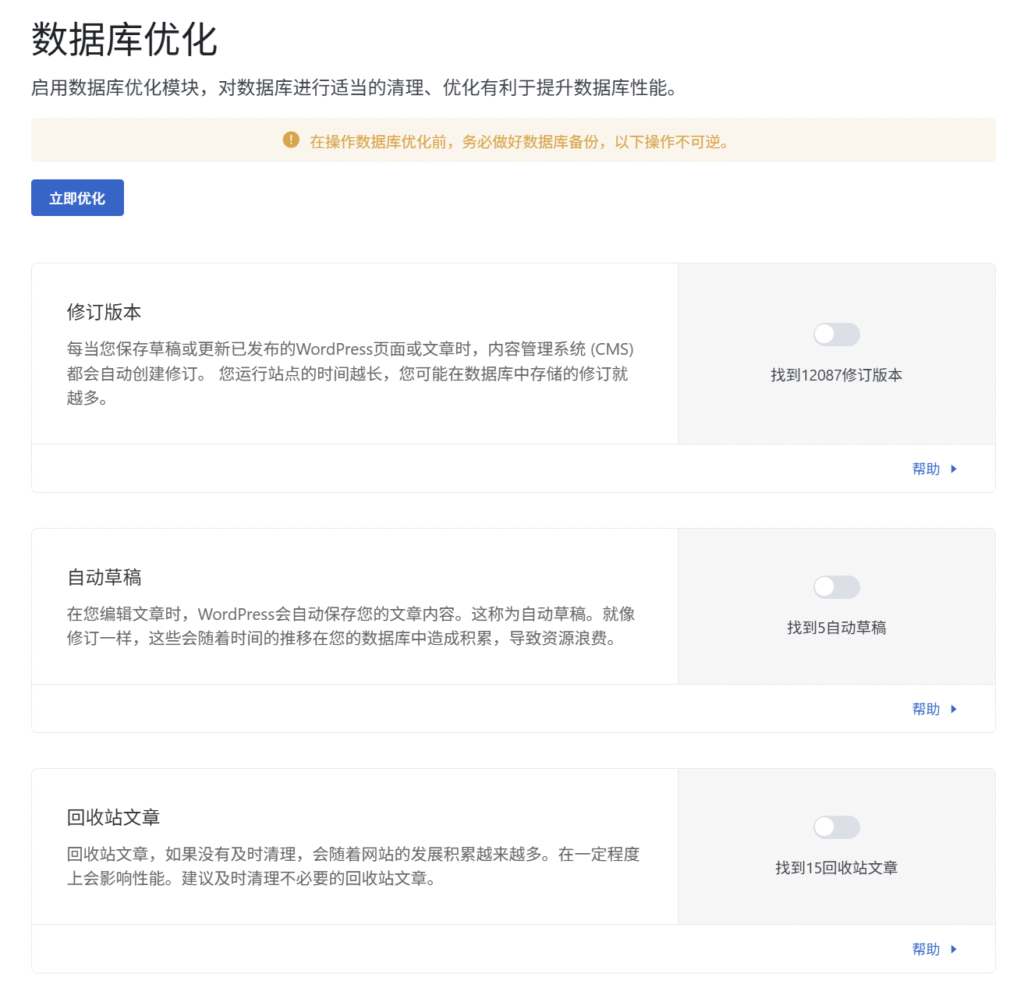Turn on the 自动草稿 toggle switch
This screenshot has height=988, width=1024.
click(x=836, y=587)
